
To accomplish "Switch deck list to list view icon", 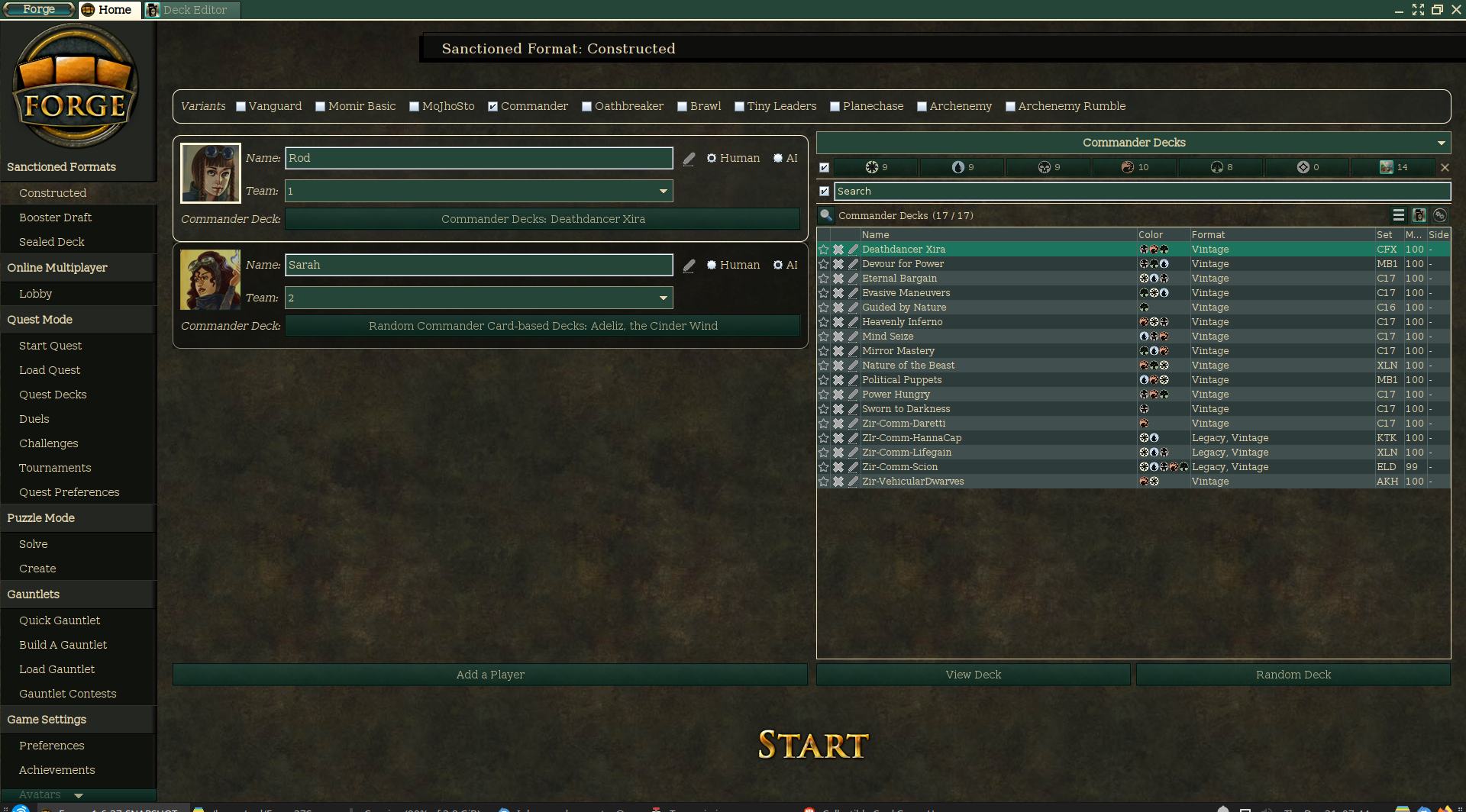I will point(1399,215).
